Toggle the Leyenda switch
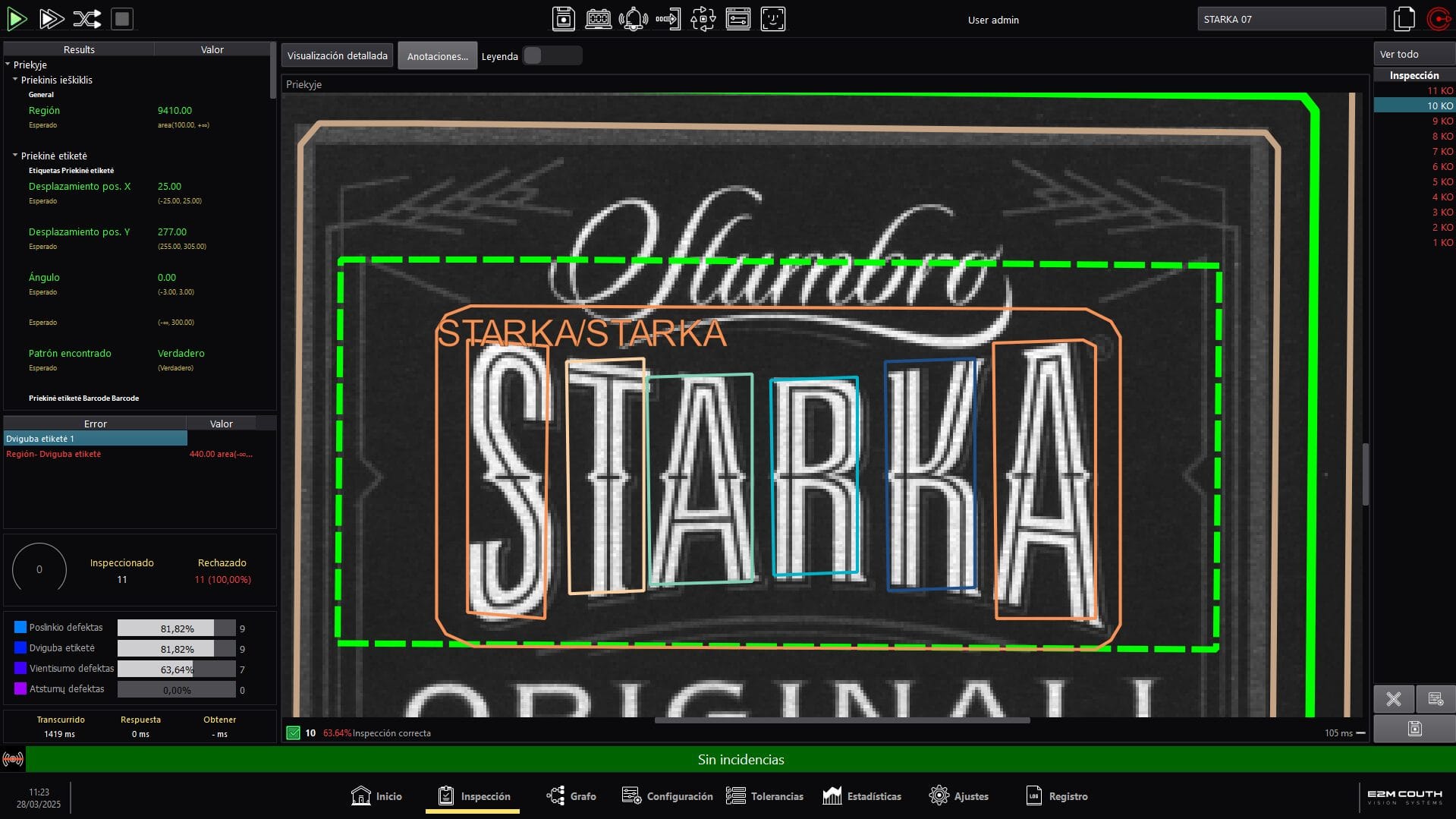This screenshot has width=1456, height=819. pyautogui.click(x=552, y=56)
